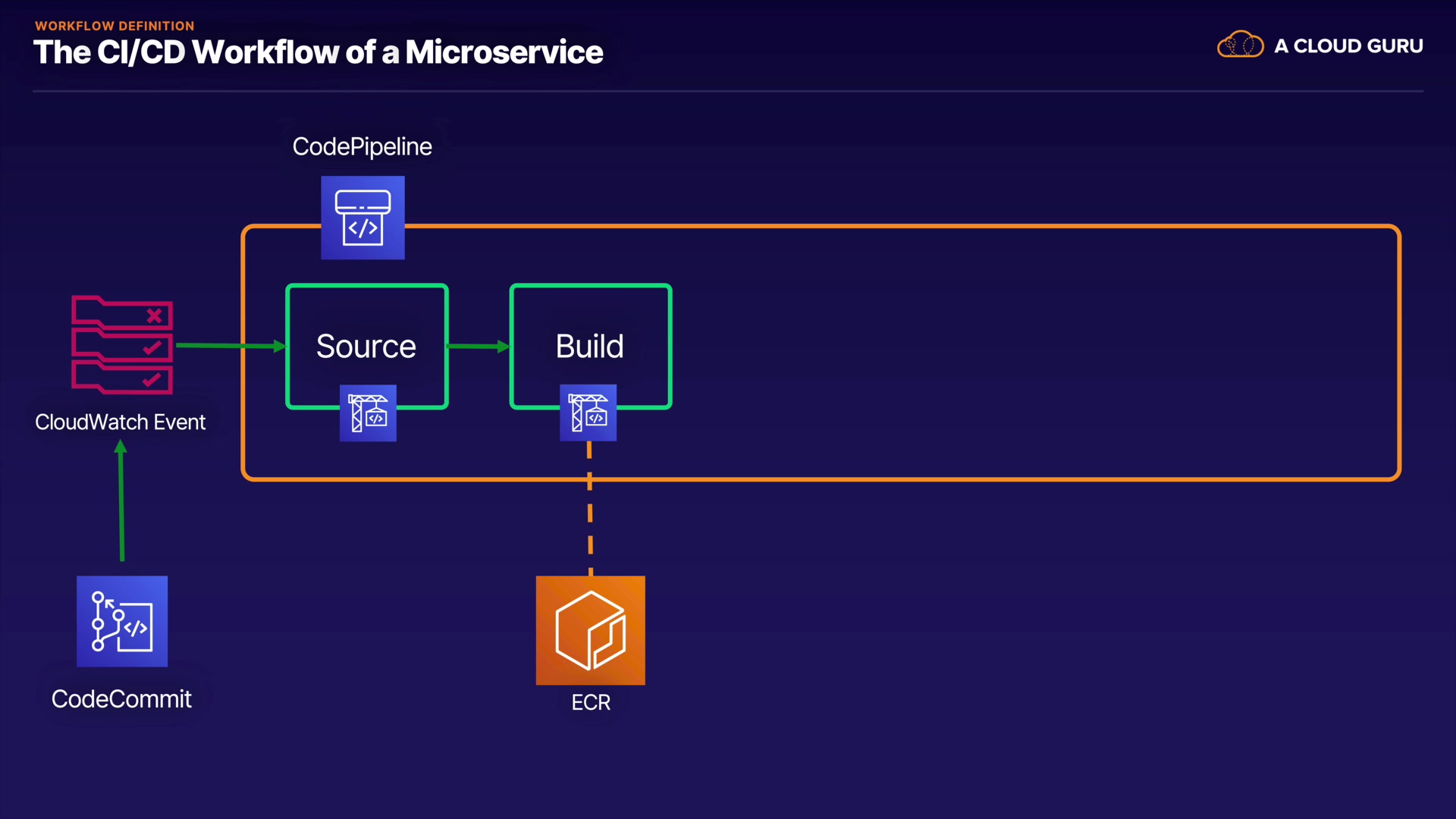The height and width of the screenshot is (819, 1456).
Task: Click the green arrow from CodeCommit to CloudWatch
Action: [x=121, y=502]
